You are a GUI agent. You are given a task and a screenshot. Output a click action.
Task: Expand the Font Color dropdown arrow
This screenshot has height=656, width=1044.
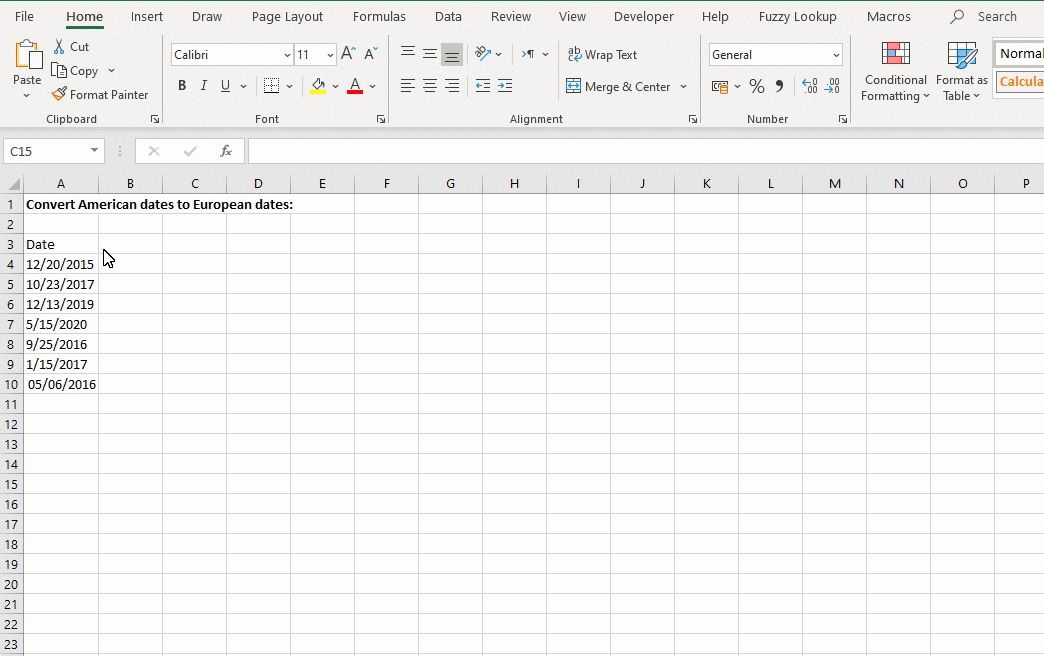tap(372, 86)
